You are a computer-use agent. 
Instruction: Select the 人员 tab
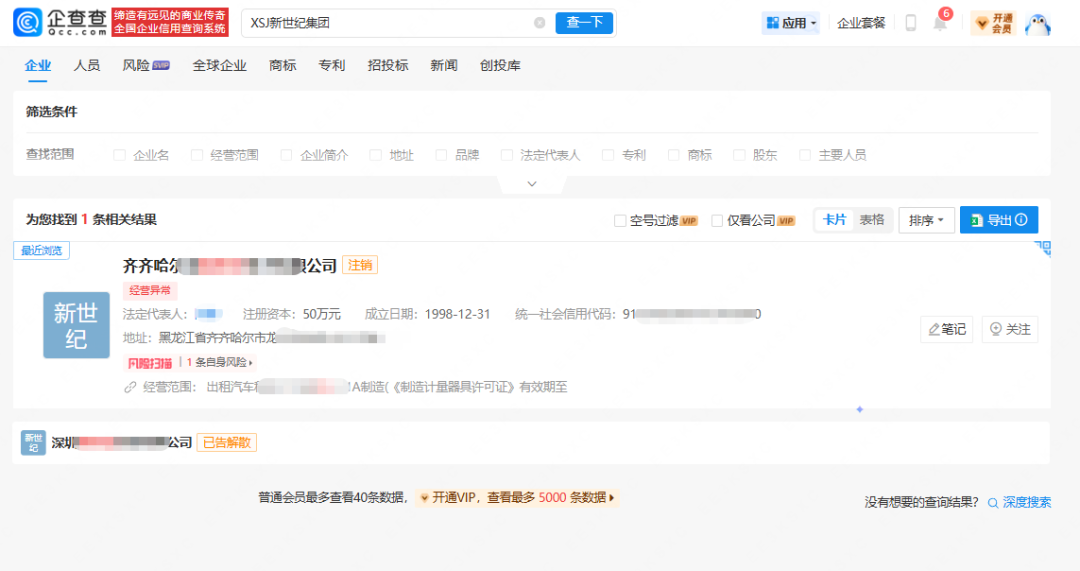(87, 65)
